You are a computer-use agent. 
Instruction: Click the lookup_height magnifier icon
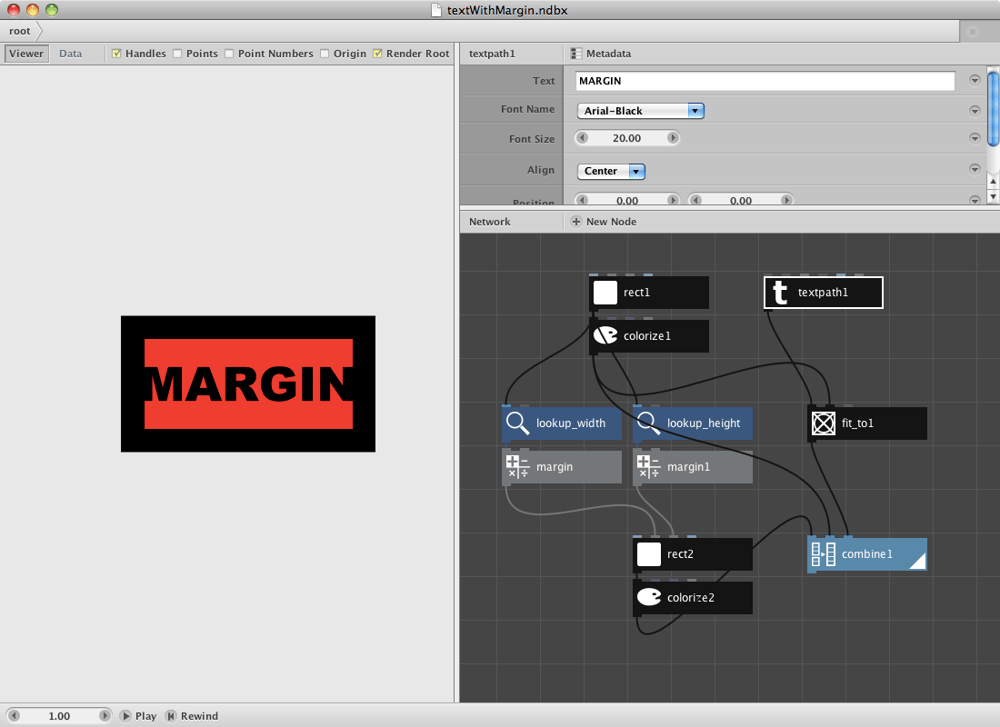[x=649, y=423]
